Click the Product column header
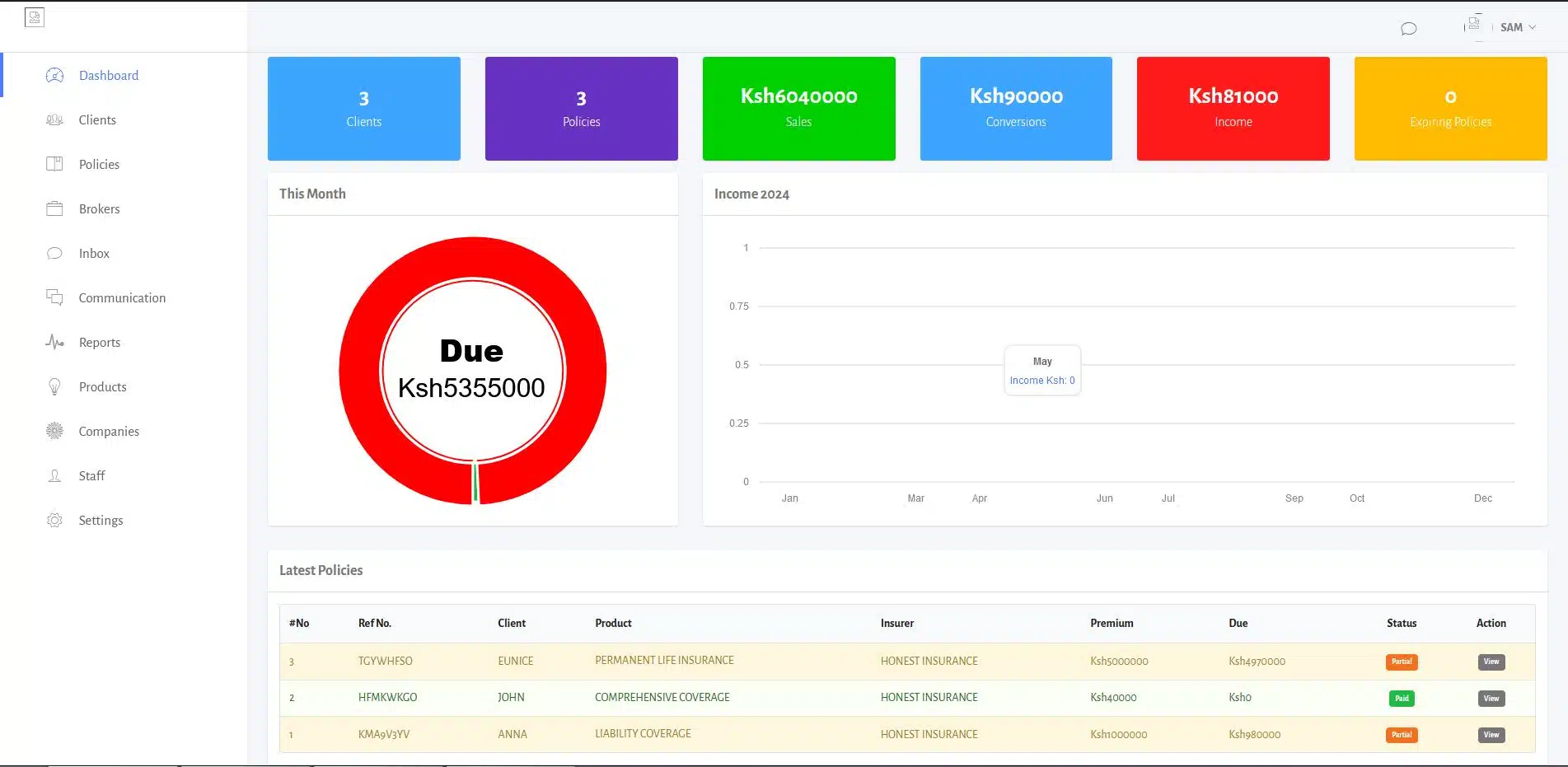This screenshot has width=1568, height=767. click(614, 624)
